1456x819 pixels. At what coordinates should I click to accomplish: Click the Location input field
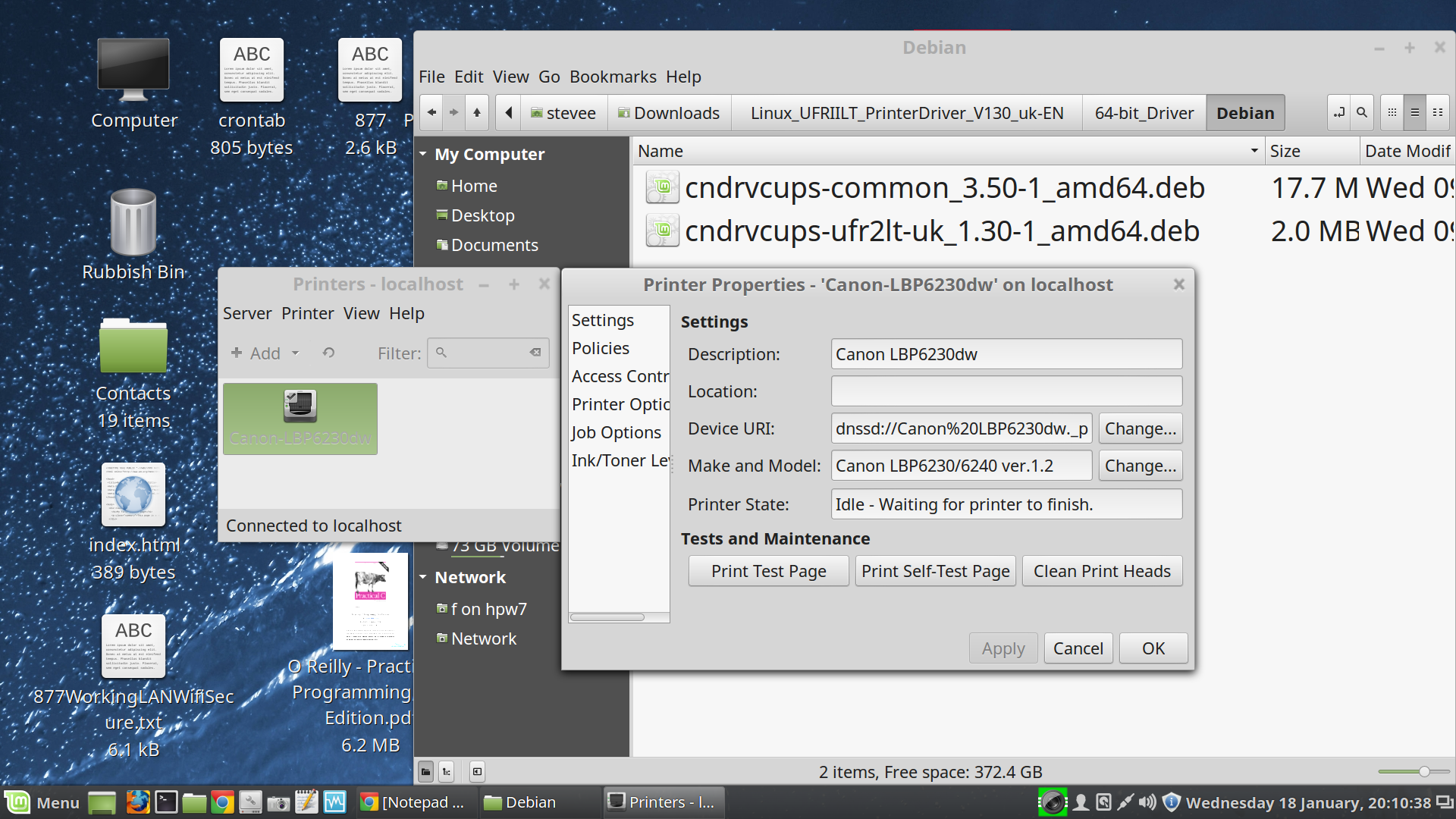click(1006, 391)
